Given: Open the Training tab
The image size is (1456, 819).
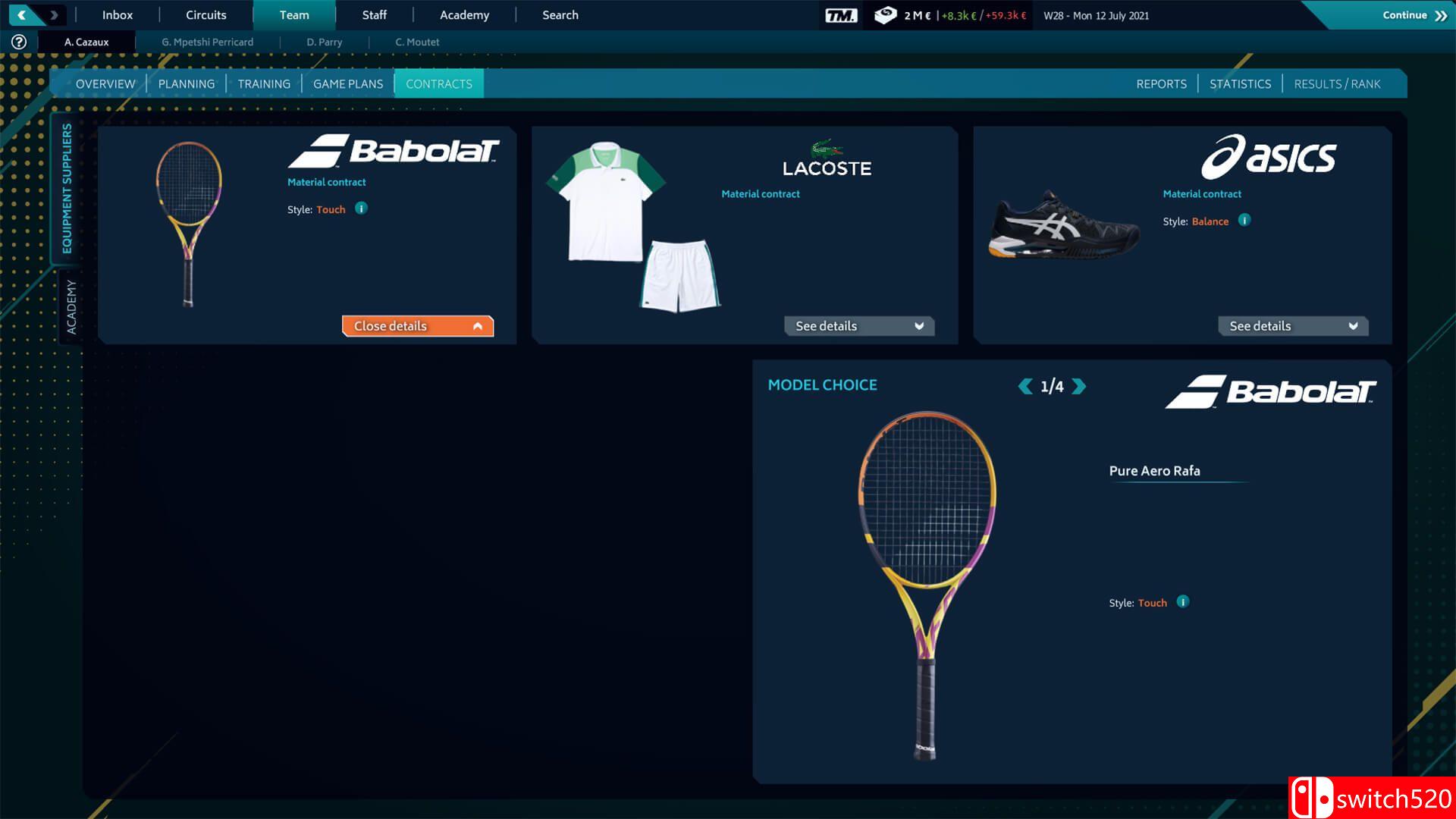Looking at the screenshot, I should click(264, 84).
